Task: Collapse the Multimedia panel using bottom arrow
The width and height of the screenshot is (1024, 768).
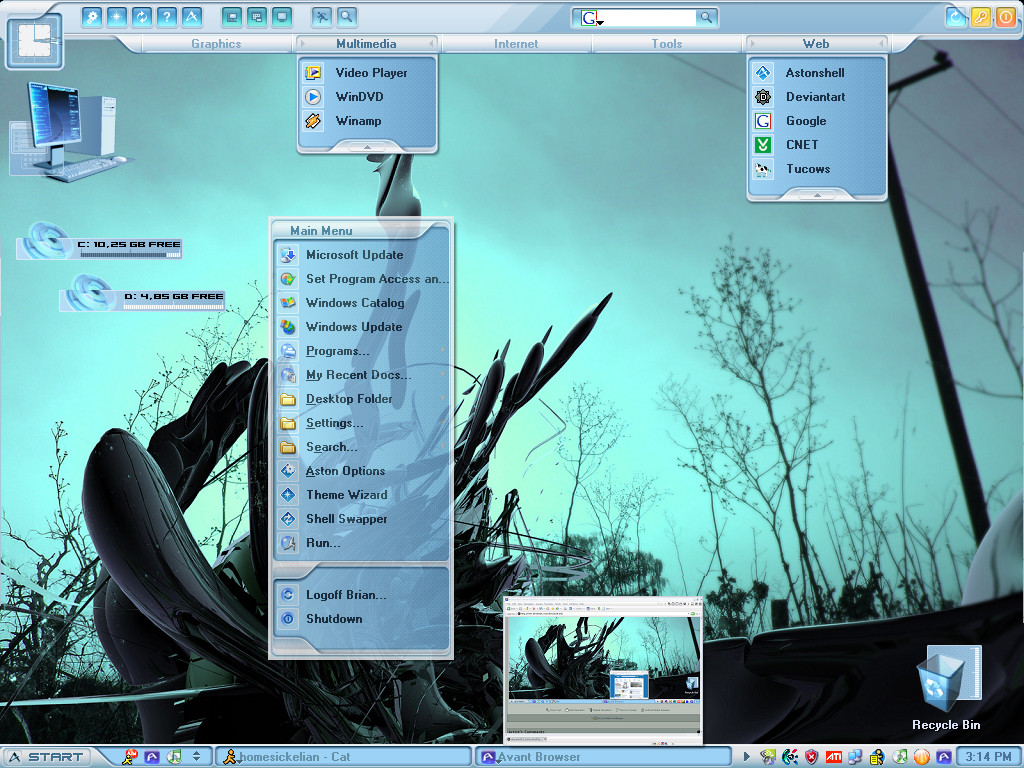Action: point(367,147)
